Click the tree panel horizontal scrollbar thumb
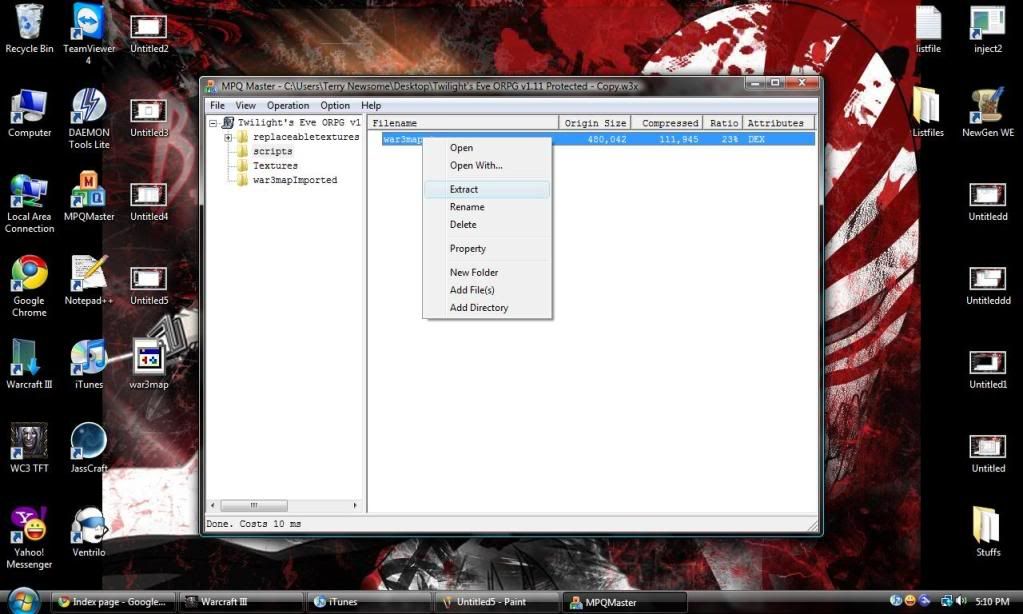This screenshot has height=614, width=1023. click(254, 506)
